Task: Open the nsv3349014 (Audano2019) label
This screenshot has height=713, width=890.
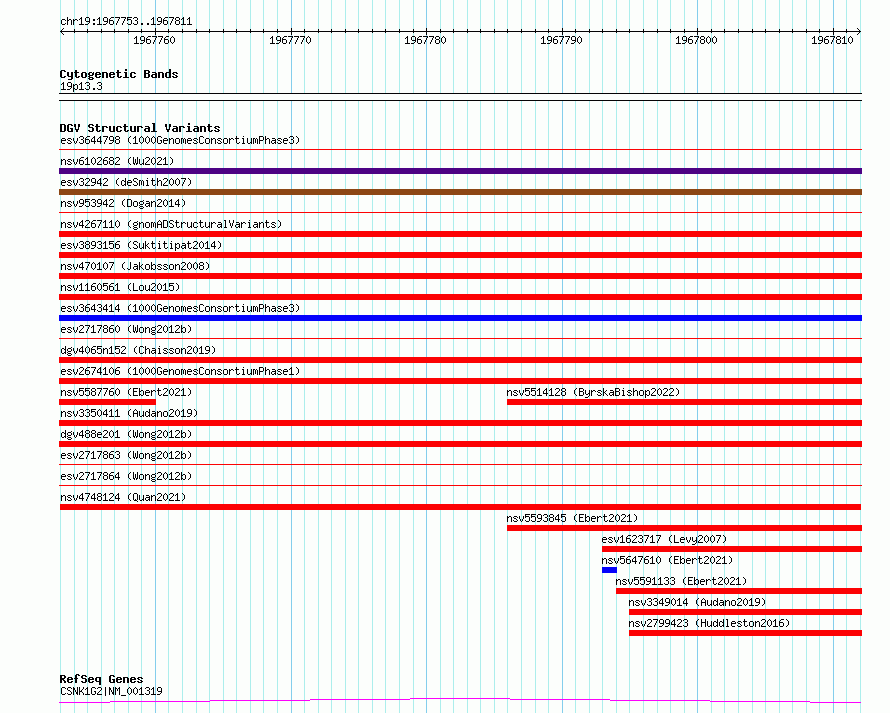Action: 697,602
